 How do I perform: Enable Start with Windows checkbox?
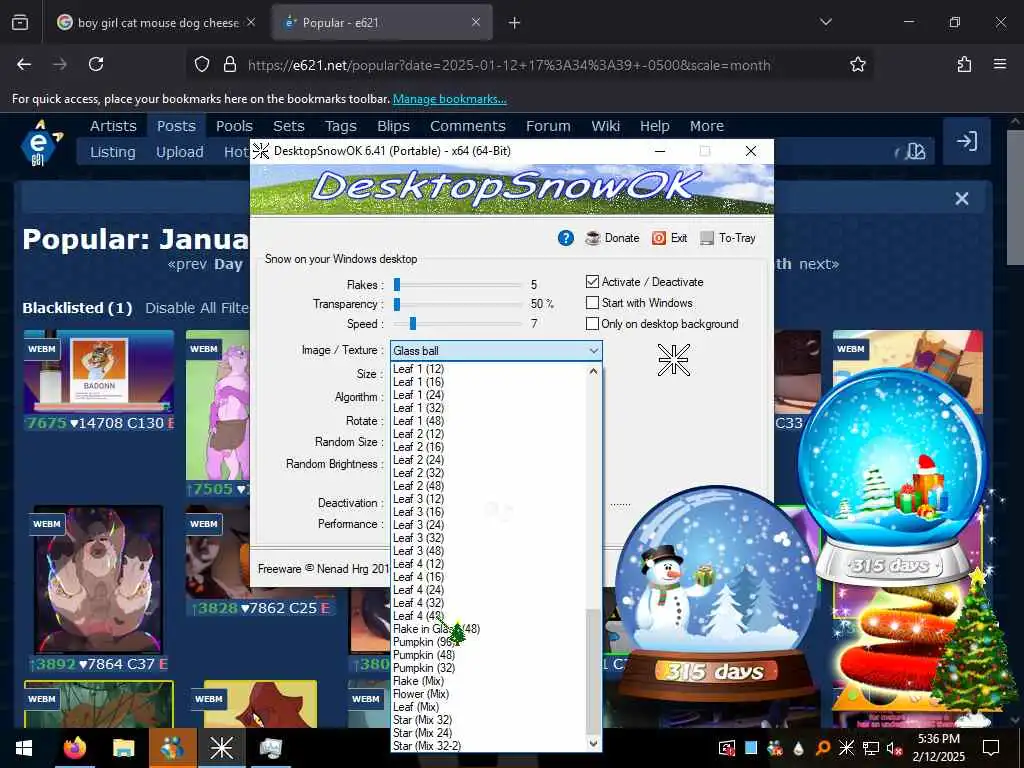tap(592, 302)
